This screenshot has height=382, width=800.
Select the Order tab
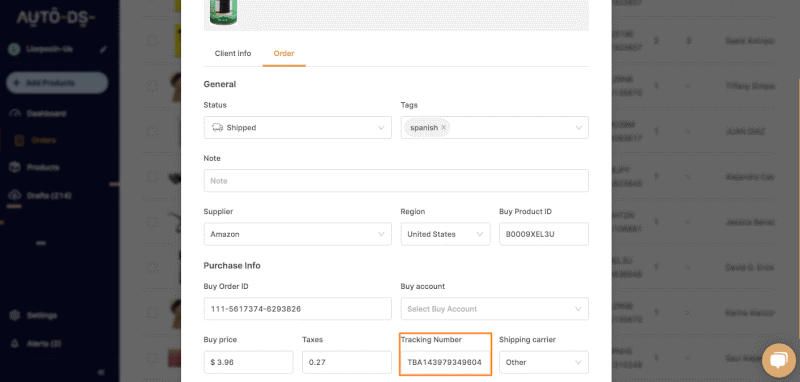click(x=284, y=53)
